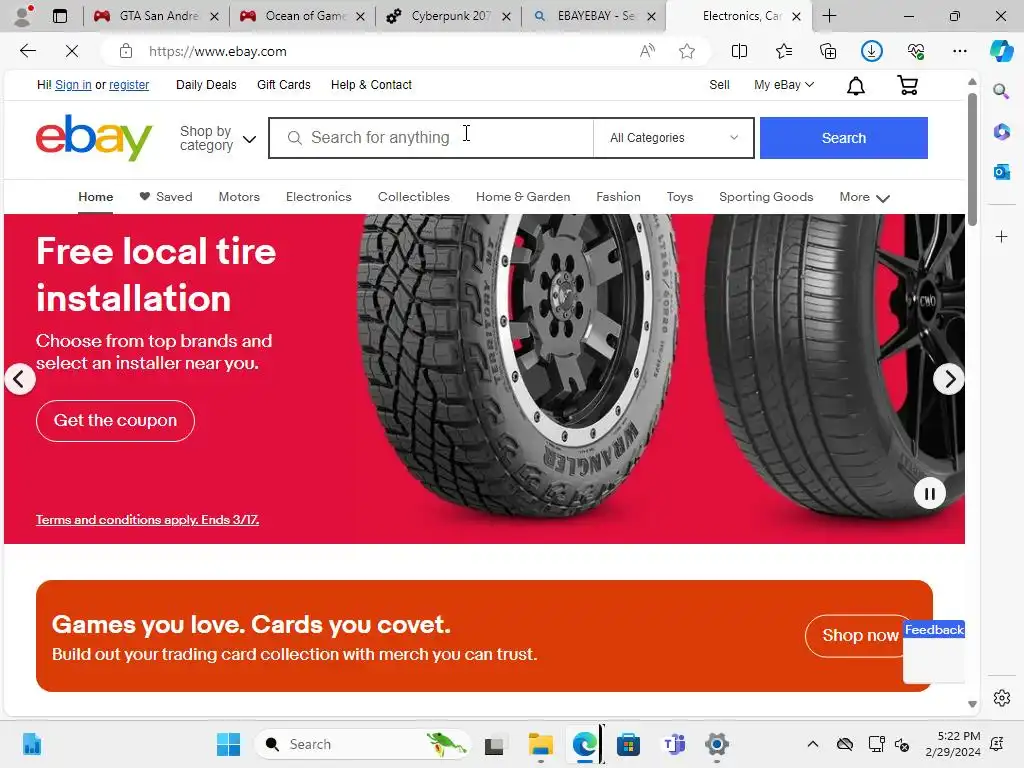Click the Sign in link
The width and height of the screenshot is (1024, 768).
tap(73, 85)
